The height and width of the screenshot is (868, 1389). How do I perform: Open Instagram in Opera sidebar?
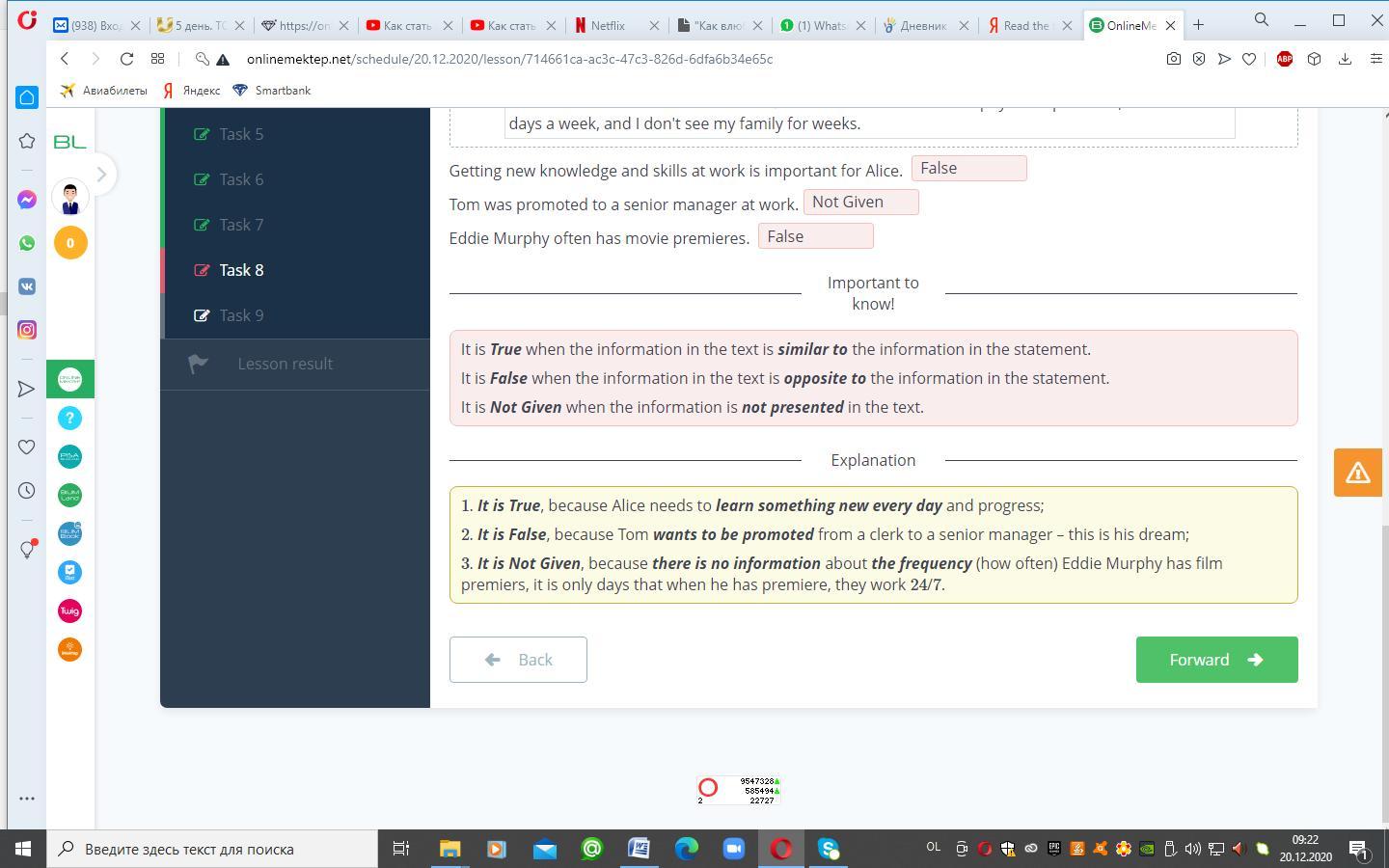tap(27, 330)
